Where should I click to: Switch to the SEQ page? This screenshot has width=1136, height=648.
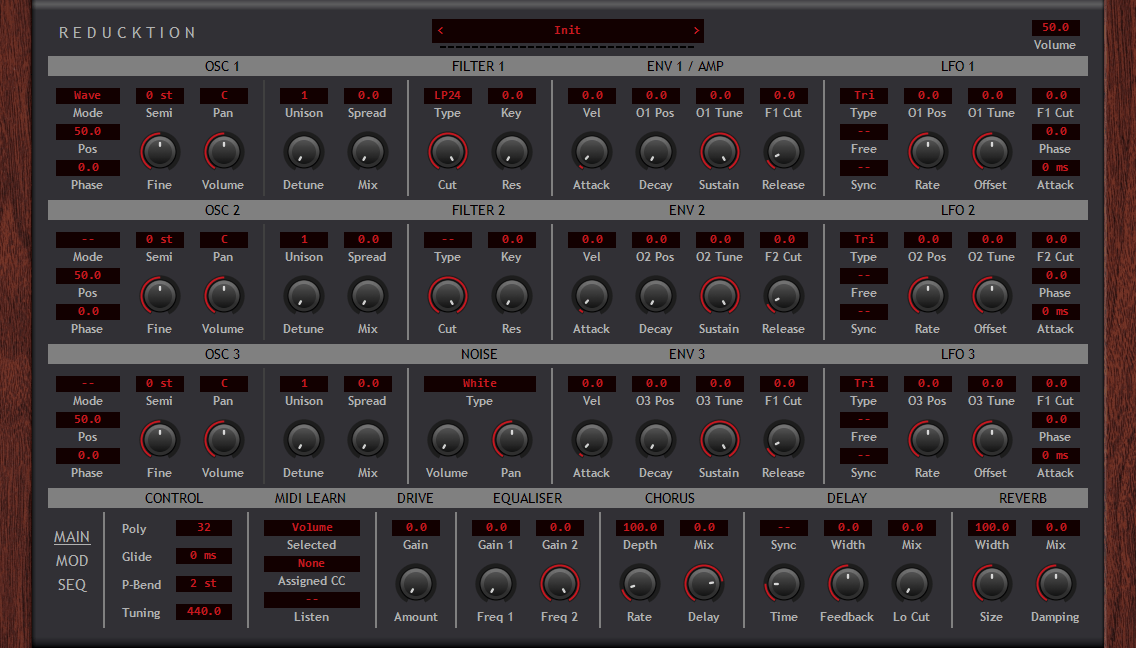(x=72, y=585)
